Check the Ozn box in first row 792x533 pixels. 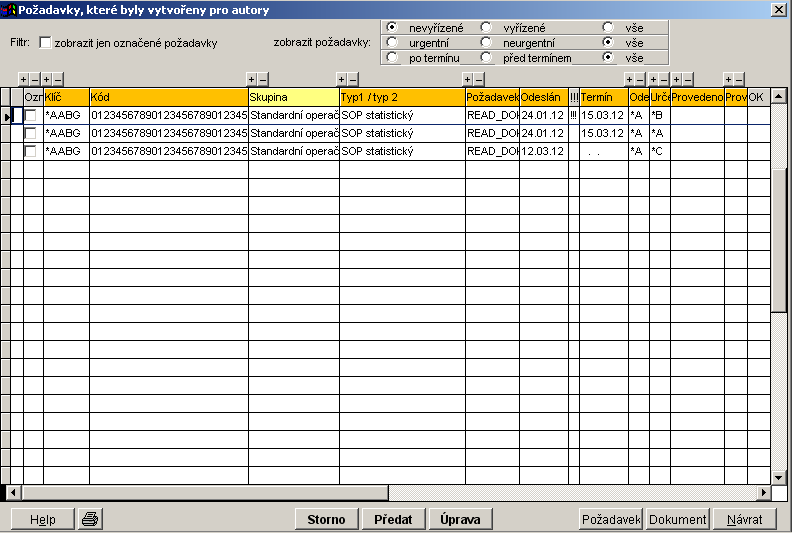[31, 116]
